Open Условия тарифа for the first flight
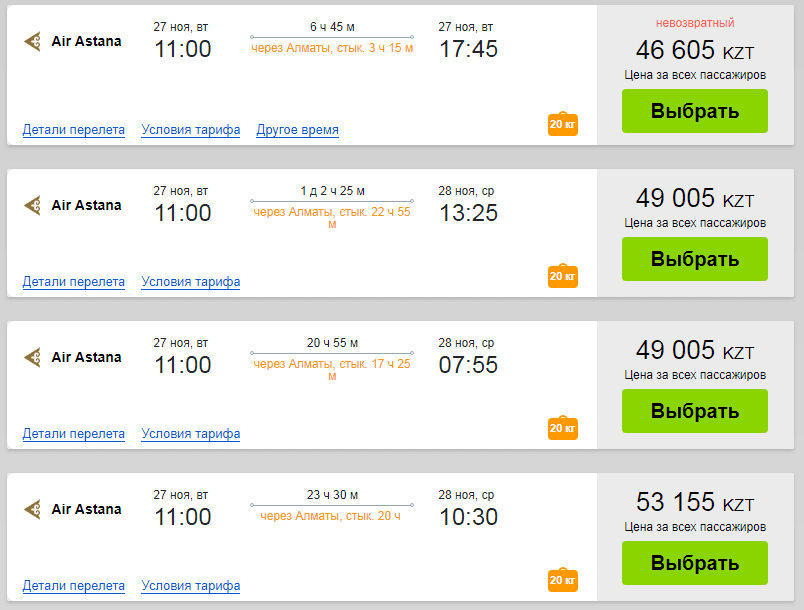Screen dimensions: 804x610 (x=191, y=130)
